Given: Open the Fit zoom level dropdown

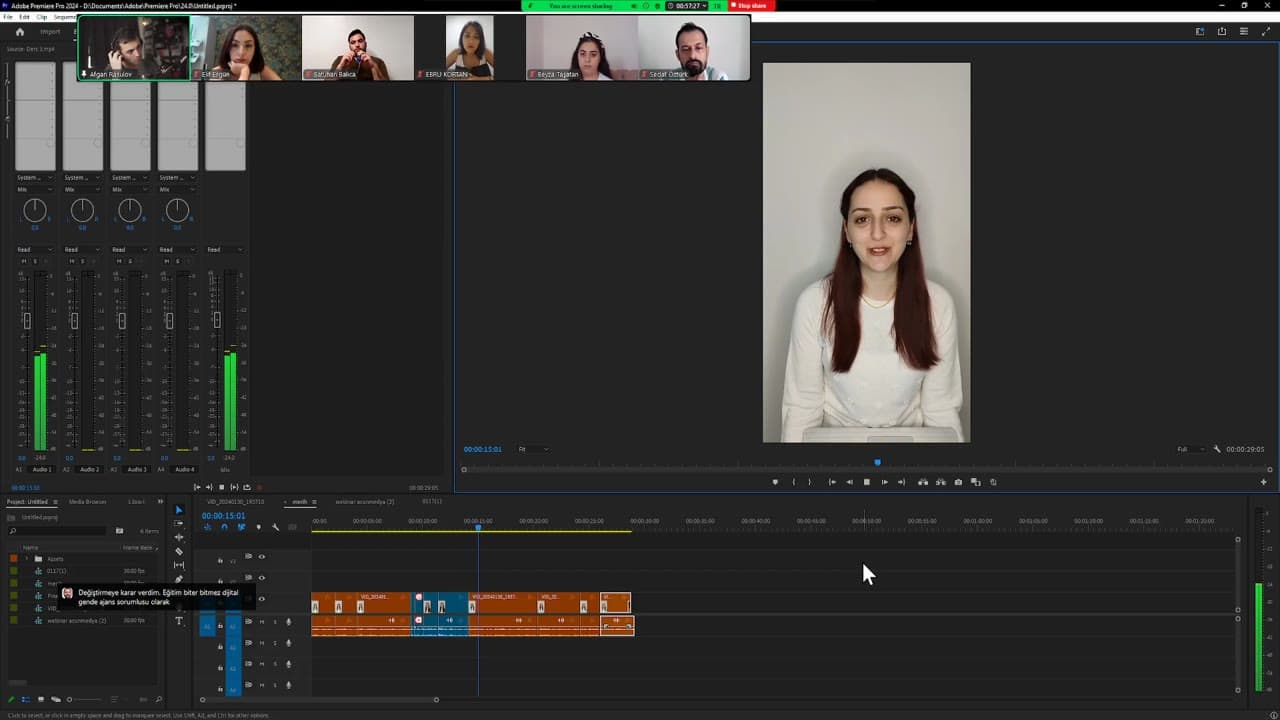Looking at the screenshot, I should [532, 449].
